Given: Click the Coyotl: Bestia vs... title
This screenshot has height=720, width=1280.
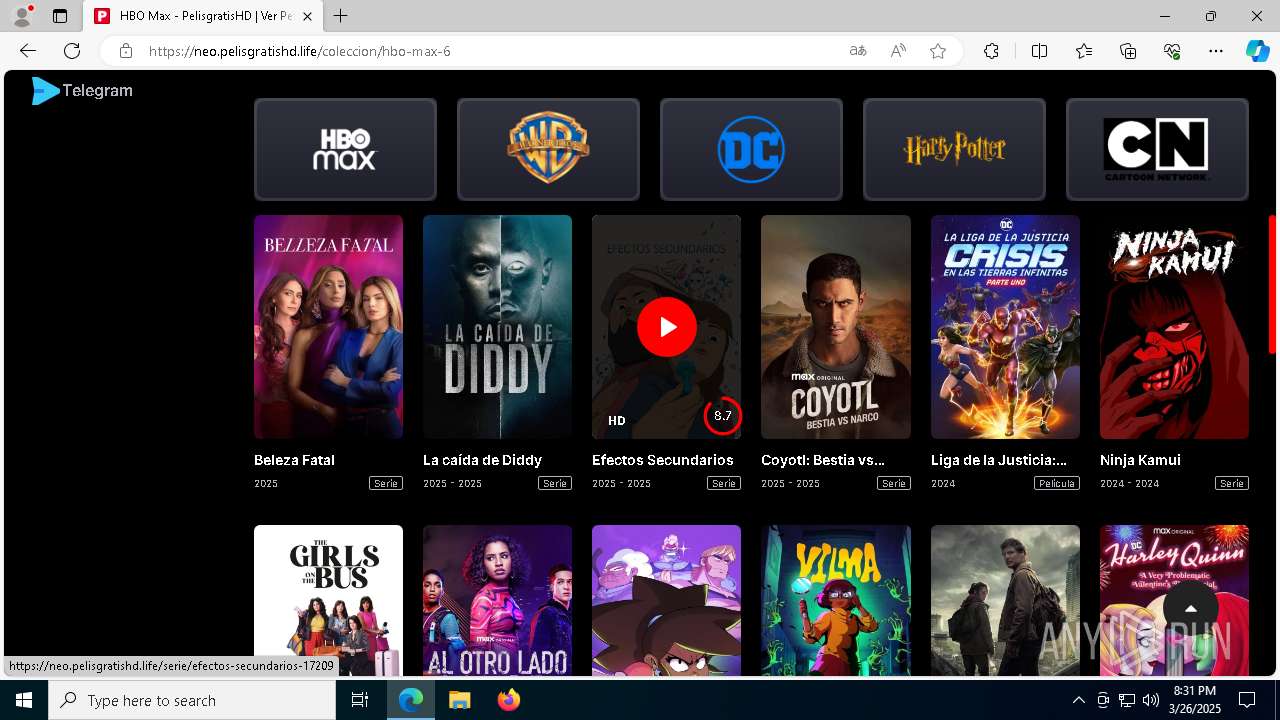Looking at the screenshot, I should click(x=823, y=460).
